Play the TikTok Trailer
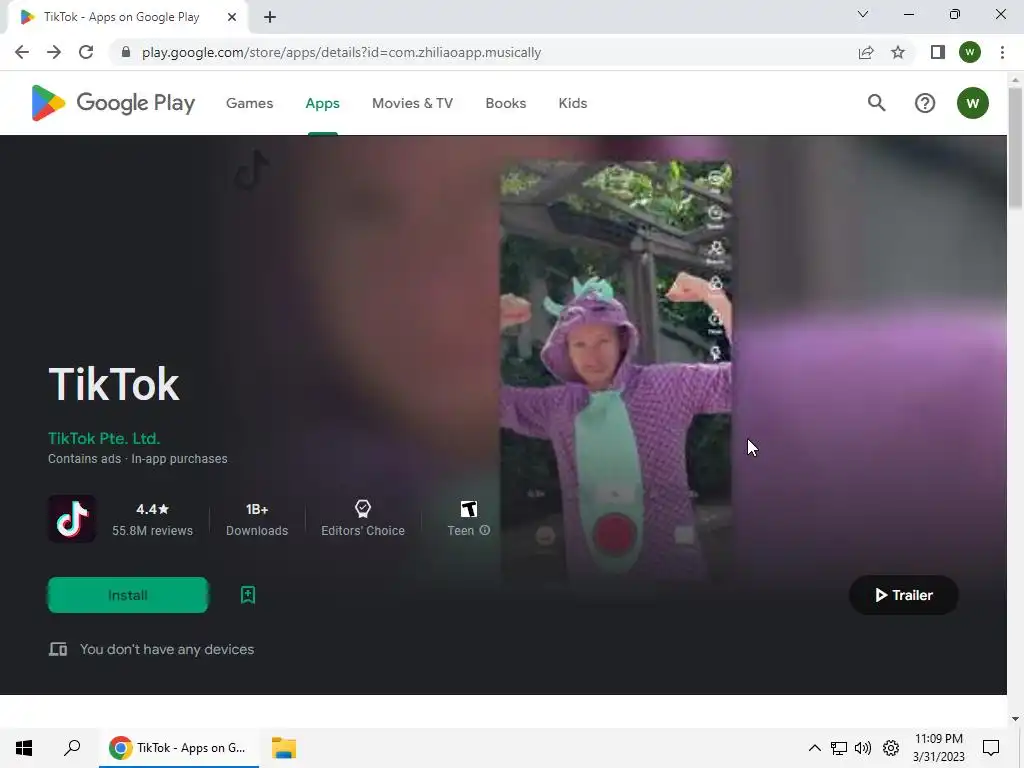 pyautogui.click(x=903, y=595)
